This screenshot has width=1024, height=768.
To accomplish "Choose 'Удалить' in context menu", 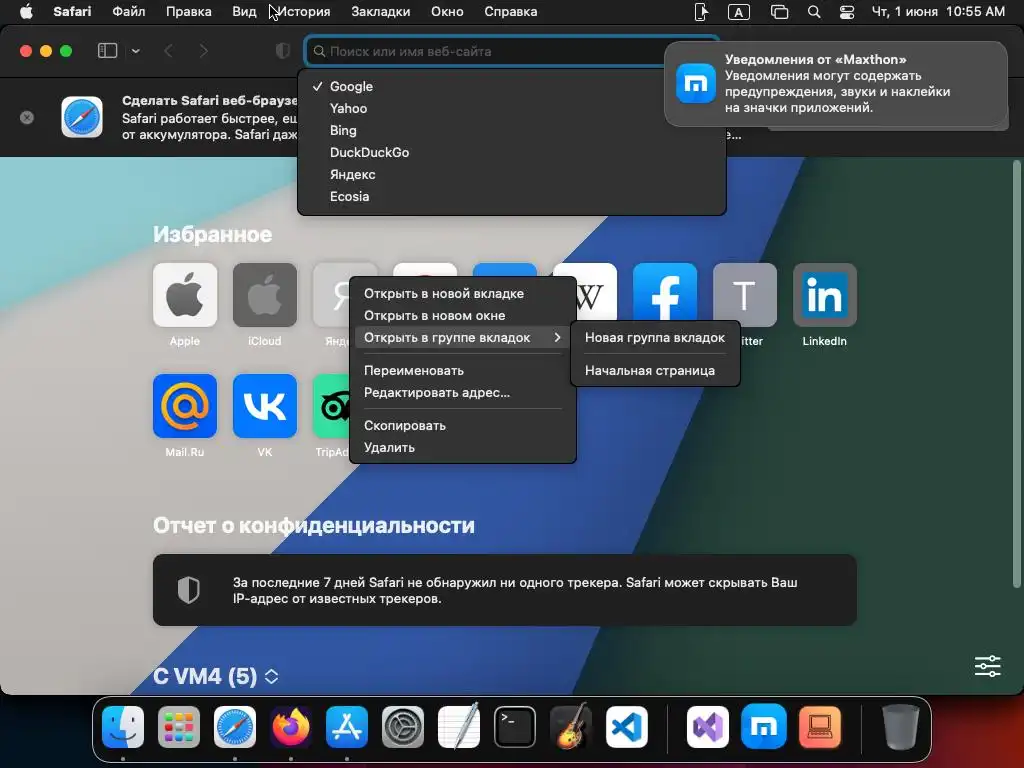I will click(x=463, y=447).
